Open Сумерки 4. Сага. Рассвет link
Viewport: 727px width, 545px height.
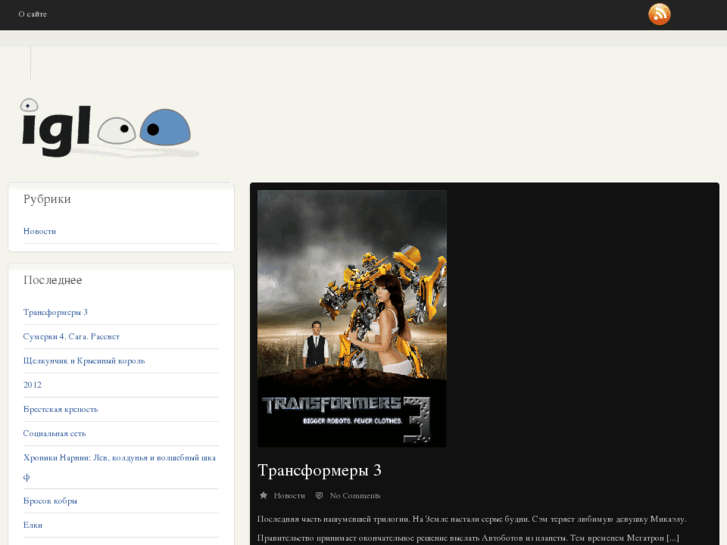(71, 336)
